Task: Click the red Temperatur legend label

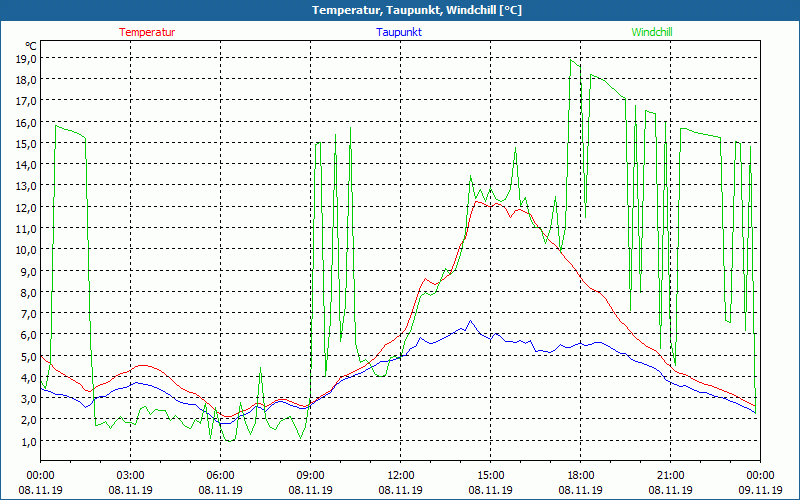Action: click(147, 32)
